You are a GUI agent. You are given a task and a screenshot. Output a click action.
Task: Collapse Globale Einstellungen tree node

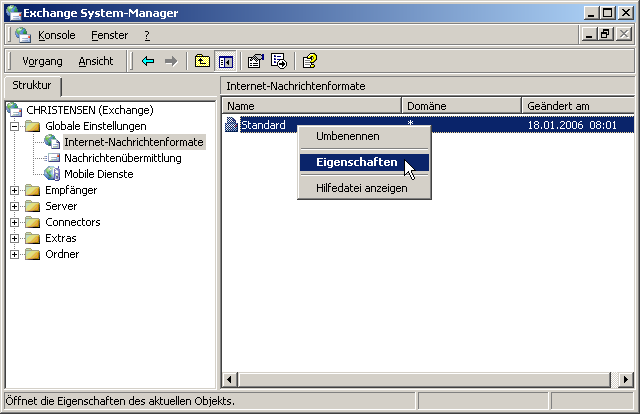(14, 126)
